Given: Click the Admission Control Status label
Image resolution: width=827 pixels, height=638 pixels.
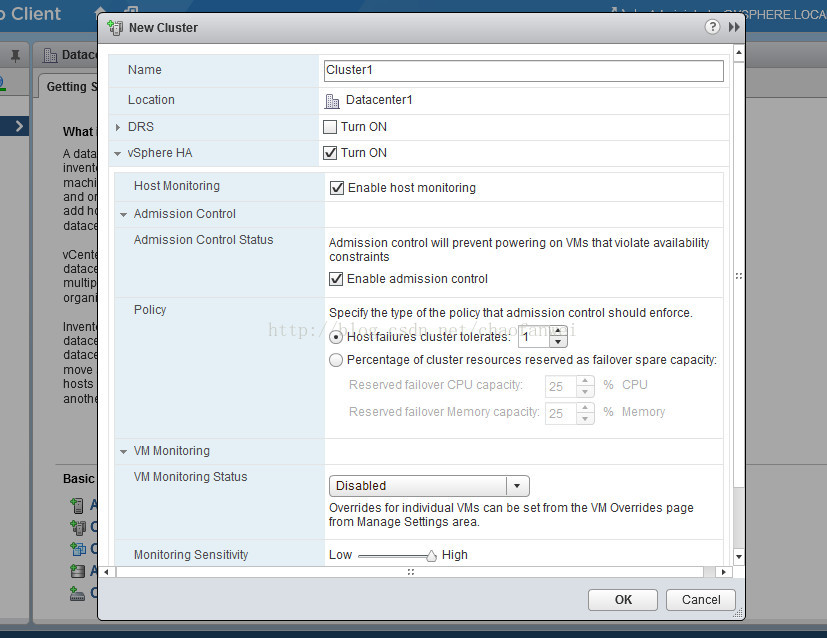Looking at the screenshot, I should point(203,240).
